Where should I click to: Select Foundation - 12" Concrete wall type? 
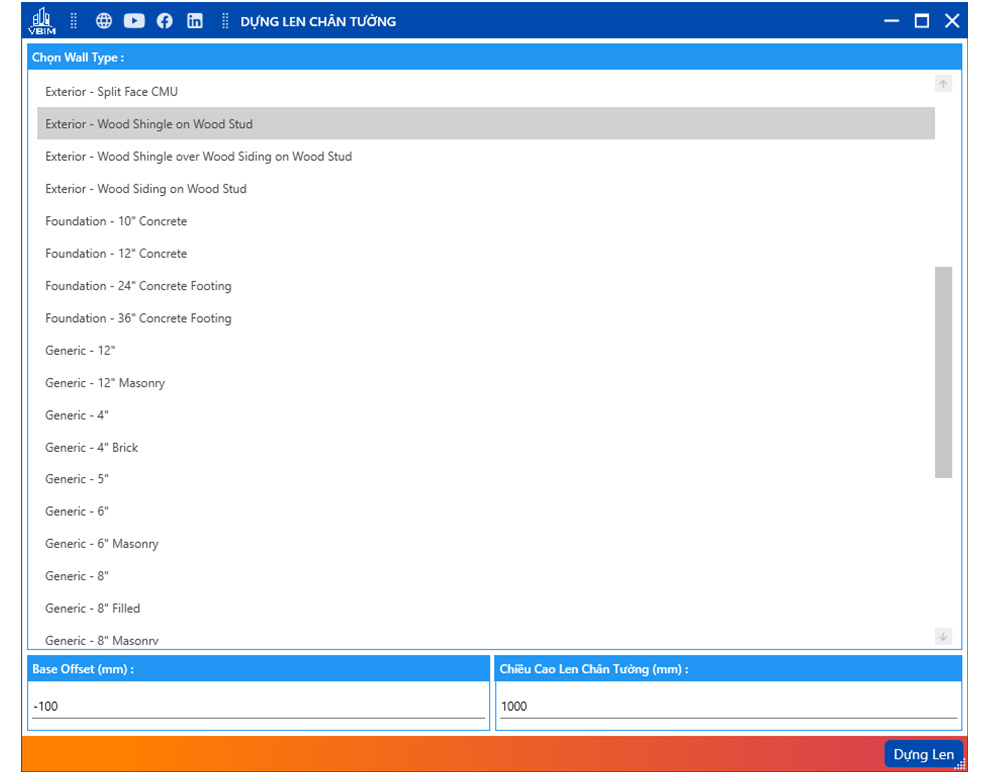tap(116, 254)
